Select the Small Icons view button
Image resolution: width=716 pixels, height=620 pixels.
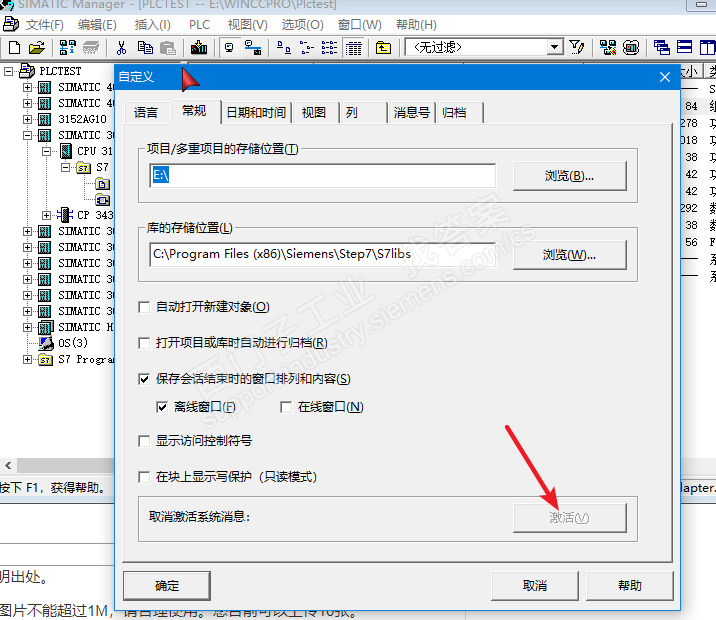point(306,47)
